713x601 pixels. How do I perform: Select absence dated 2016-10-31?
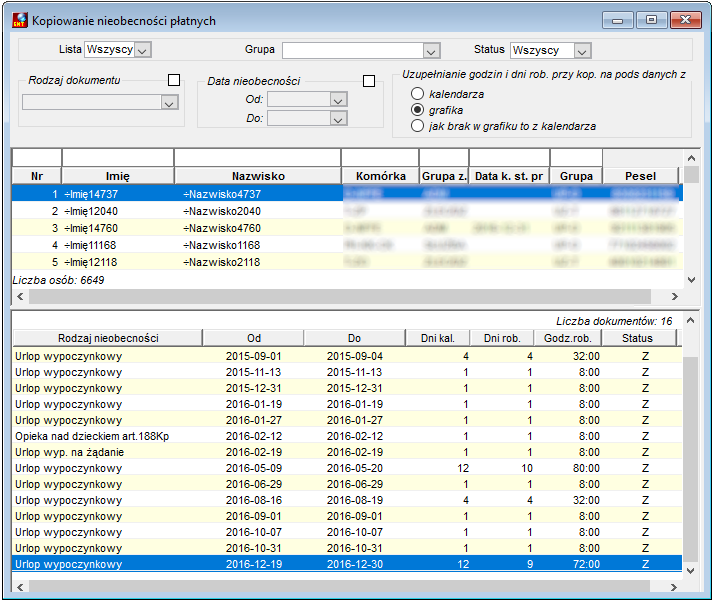(347, 548)
